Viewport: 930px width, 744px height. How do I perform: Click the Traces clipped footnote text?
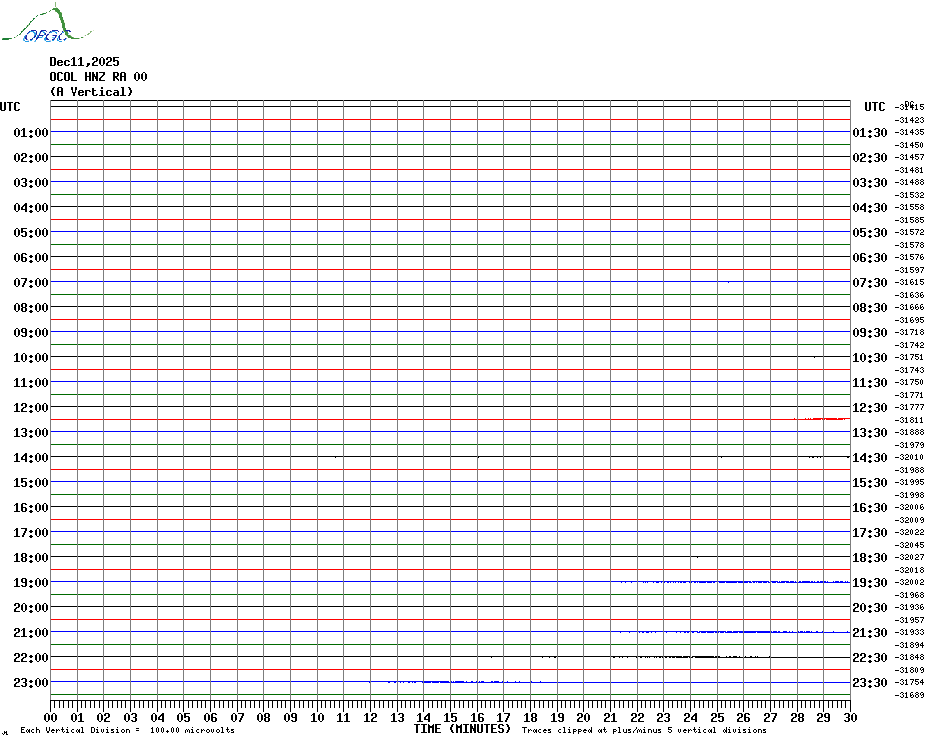tap(644, 731)
